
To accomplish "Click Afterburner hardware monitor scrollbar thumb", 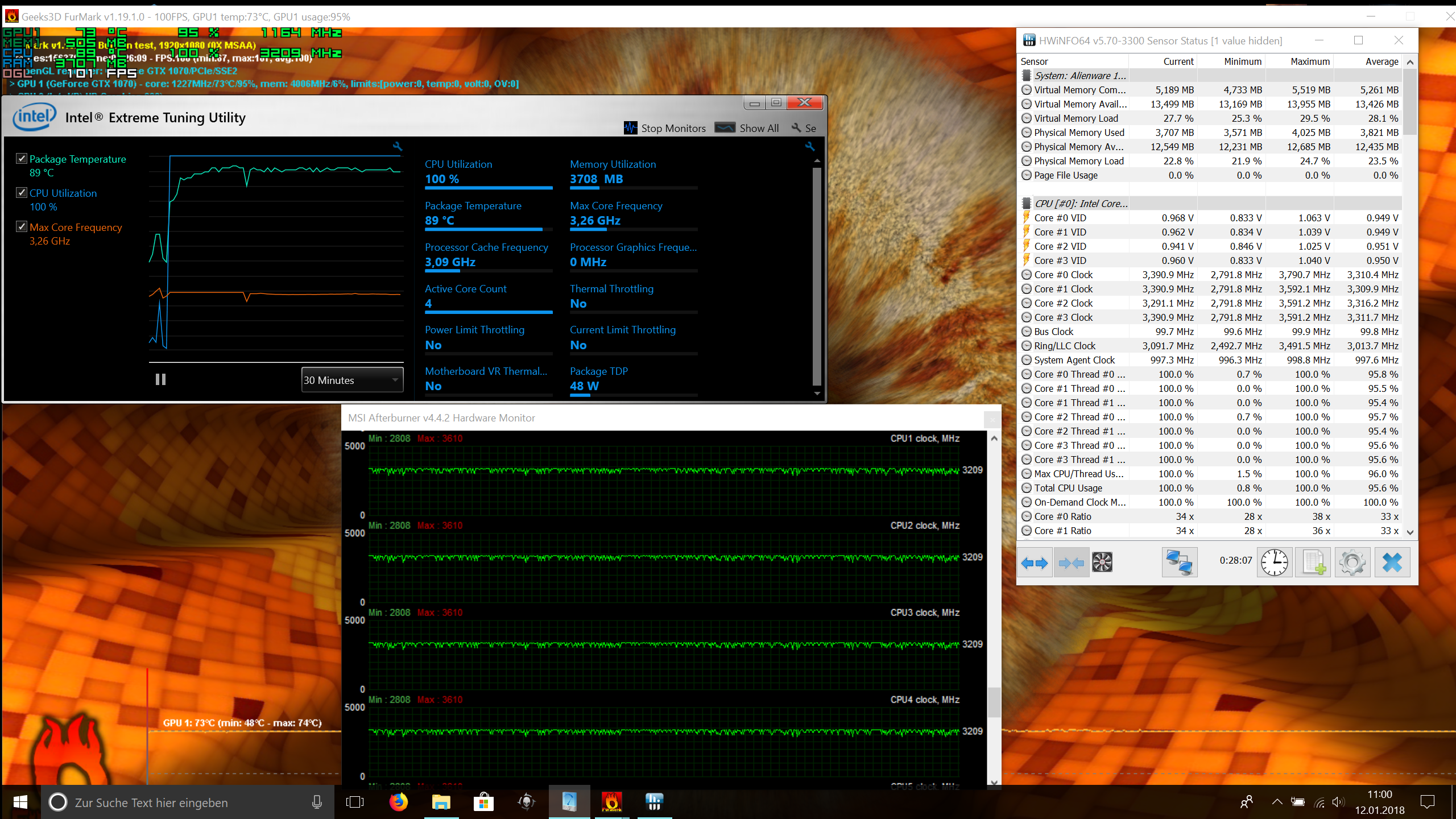I will (994, 703).
